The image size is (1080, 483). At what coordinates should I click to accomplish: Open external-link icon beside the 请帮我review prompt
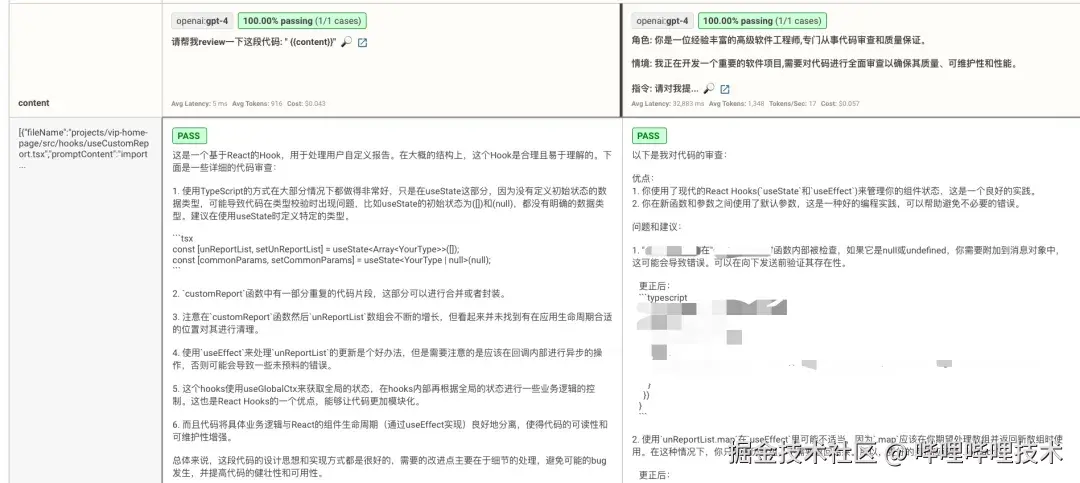tap(362, 43)
